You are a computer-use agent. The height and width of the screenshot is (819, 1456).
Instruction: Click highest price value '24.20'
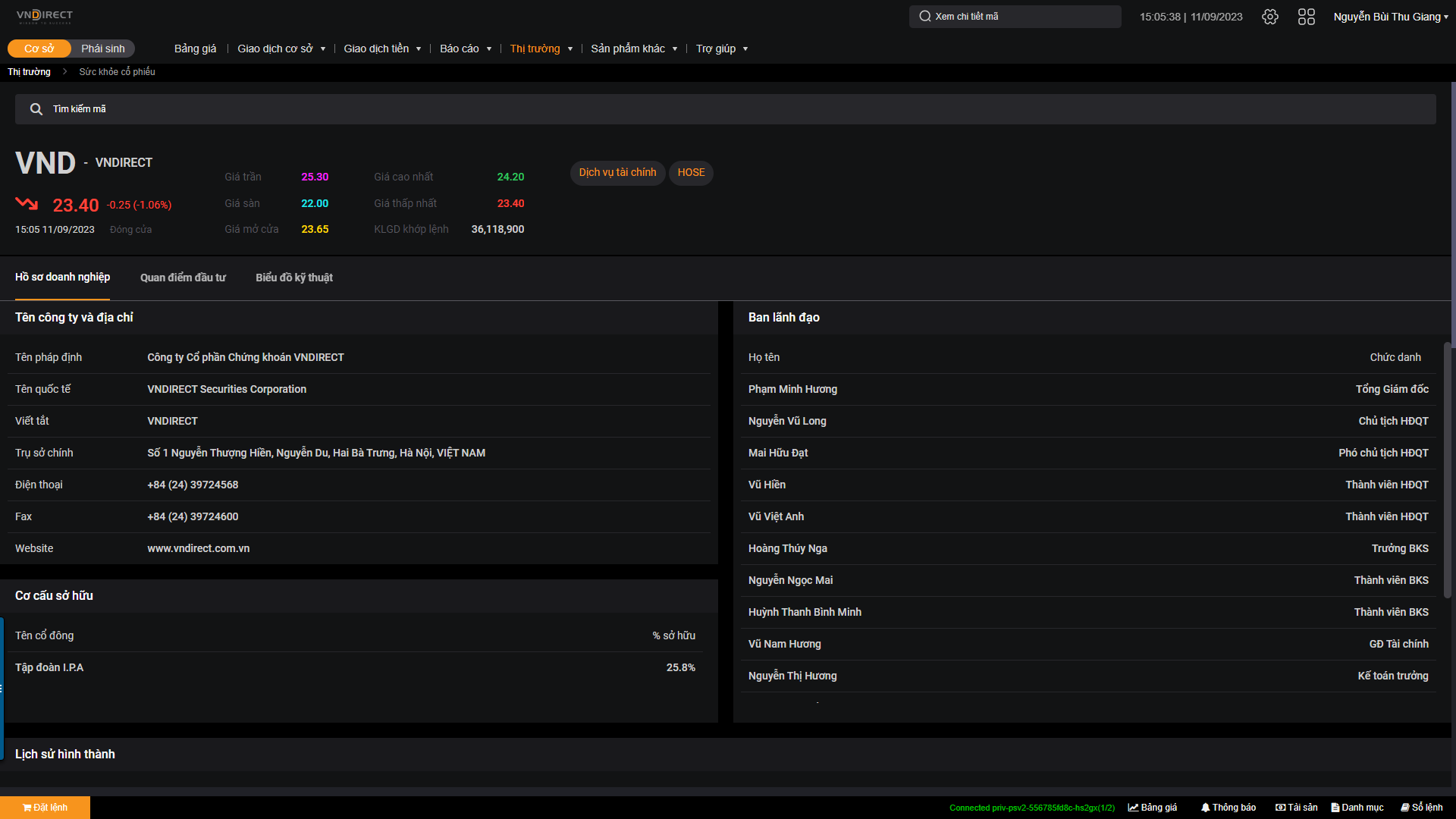(510, 177)
